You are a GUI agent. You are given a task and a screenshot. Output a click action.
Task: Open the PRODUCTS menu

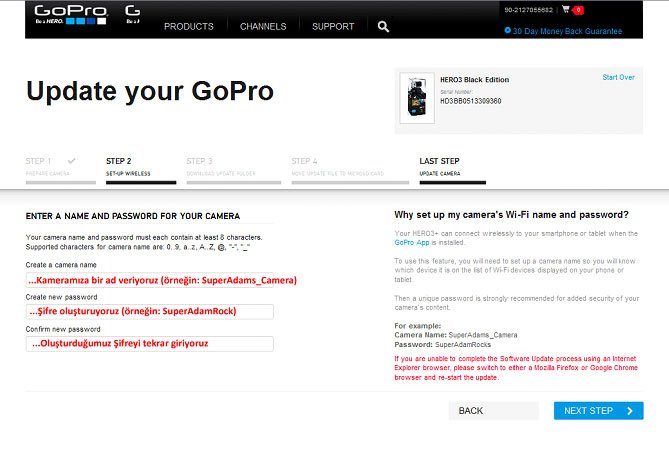pyautogui.click(x=189, y=26)
